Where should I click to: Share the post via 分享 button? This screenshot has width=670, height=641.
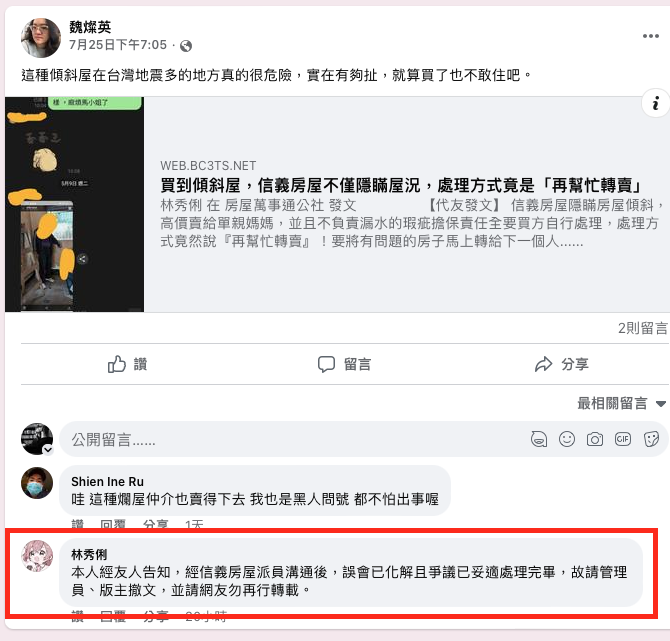[x=561, y=365]
